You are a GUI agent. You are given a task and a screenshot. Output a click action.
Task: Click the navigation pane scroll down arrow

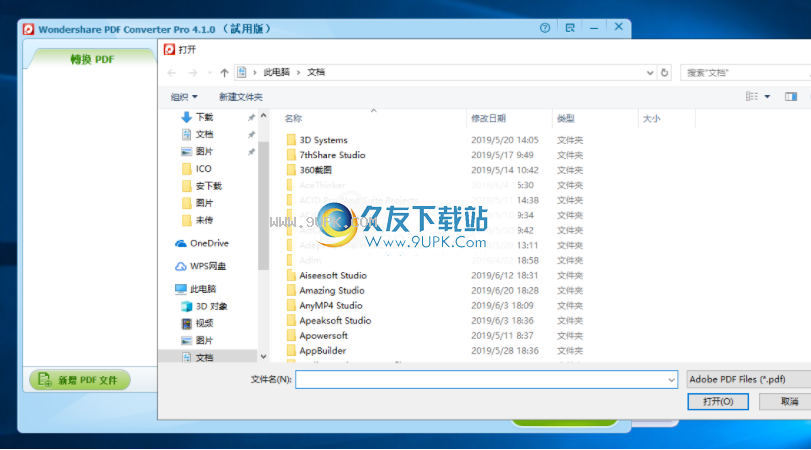tap(263, 356)
